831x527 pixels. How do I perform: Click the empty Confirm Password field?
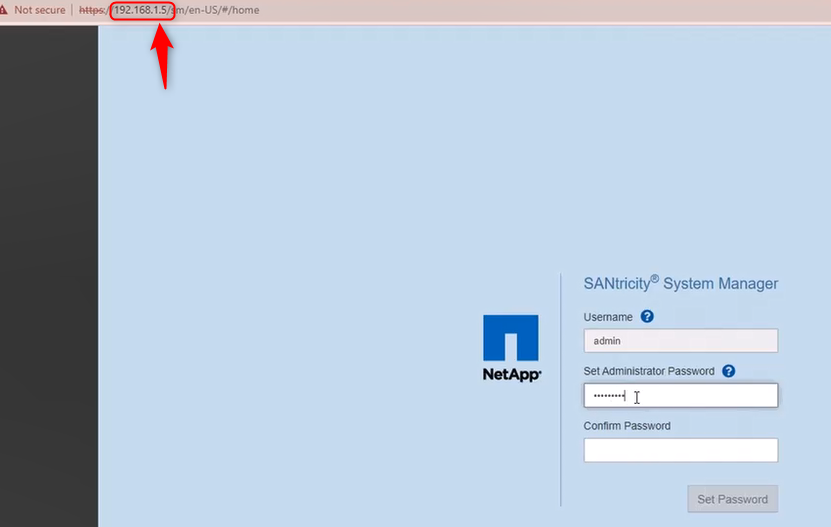click(x=680, y=450)
